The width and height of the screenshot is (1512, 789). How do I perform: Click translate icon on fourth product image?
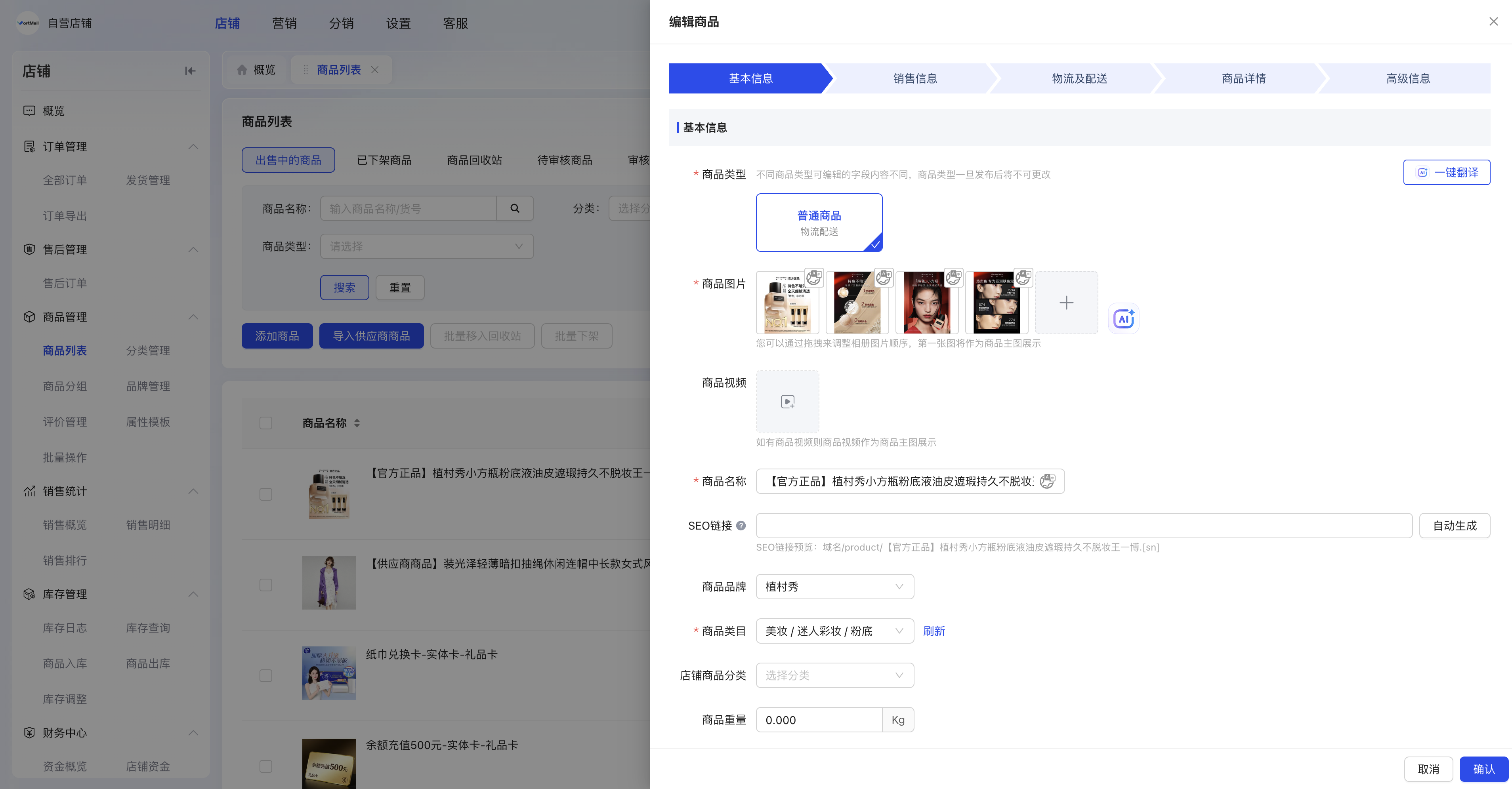coord(1023,277)
